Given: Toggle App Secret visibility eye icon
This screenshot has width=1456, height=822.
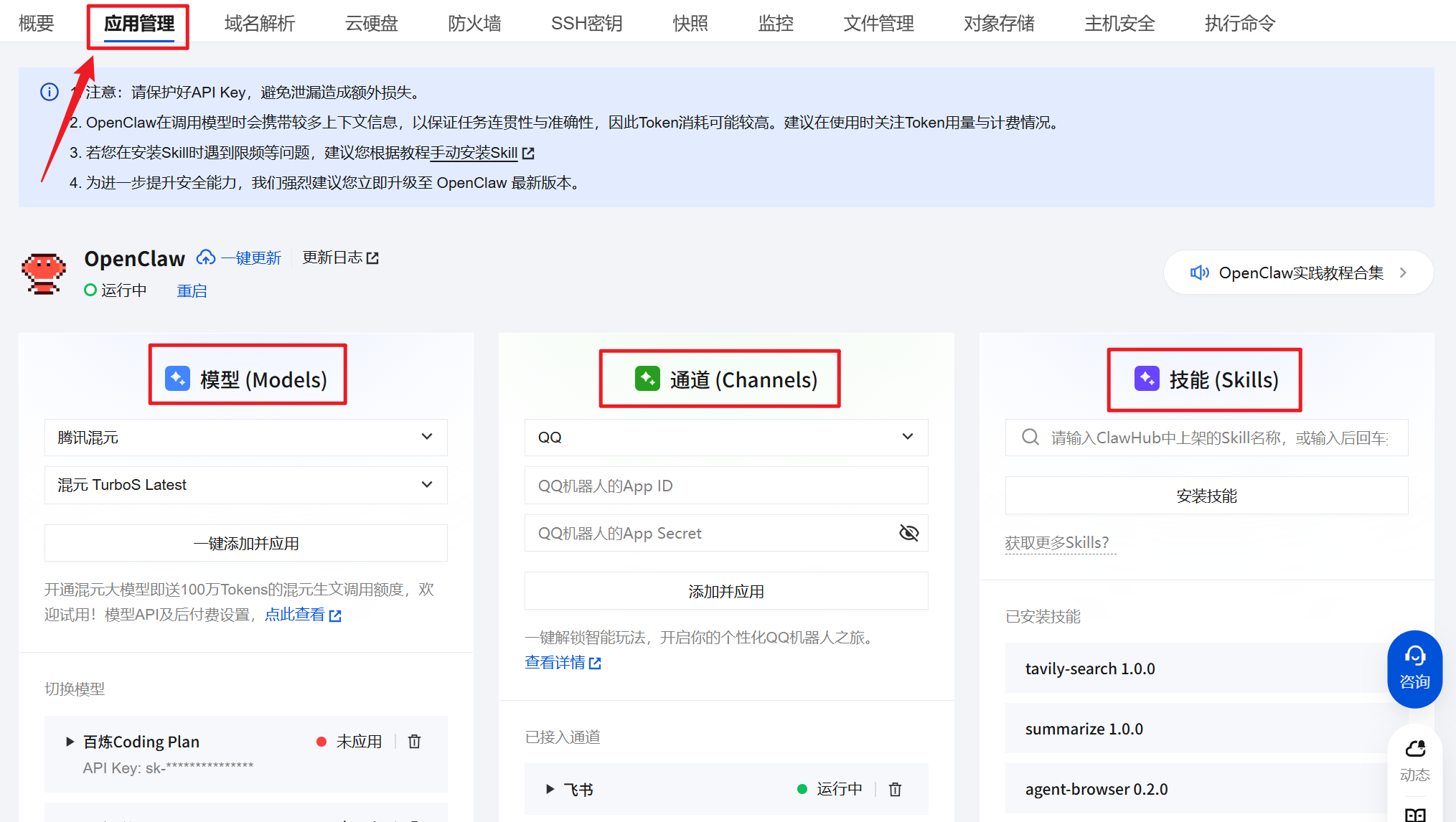Looking at the screenshot, I should click(x=908, y=533).
